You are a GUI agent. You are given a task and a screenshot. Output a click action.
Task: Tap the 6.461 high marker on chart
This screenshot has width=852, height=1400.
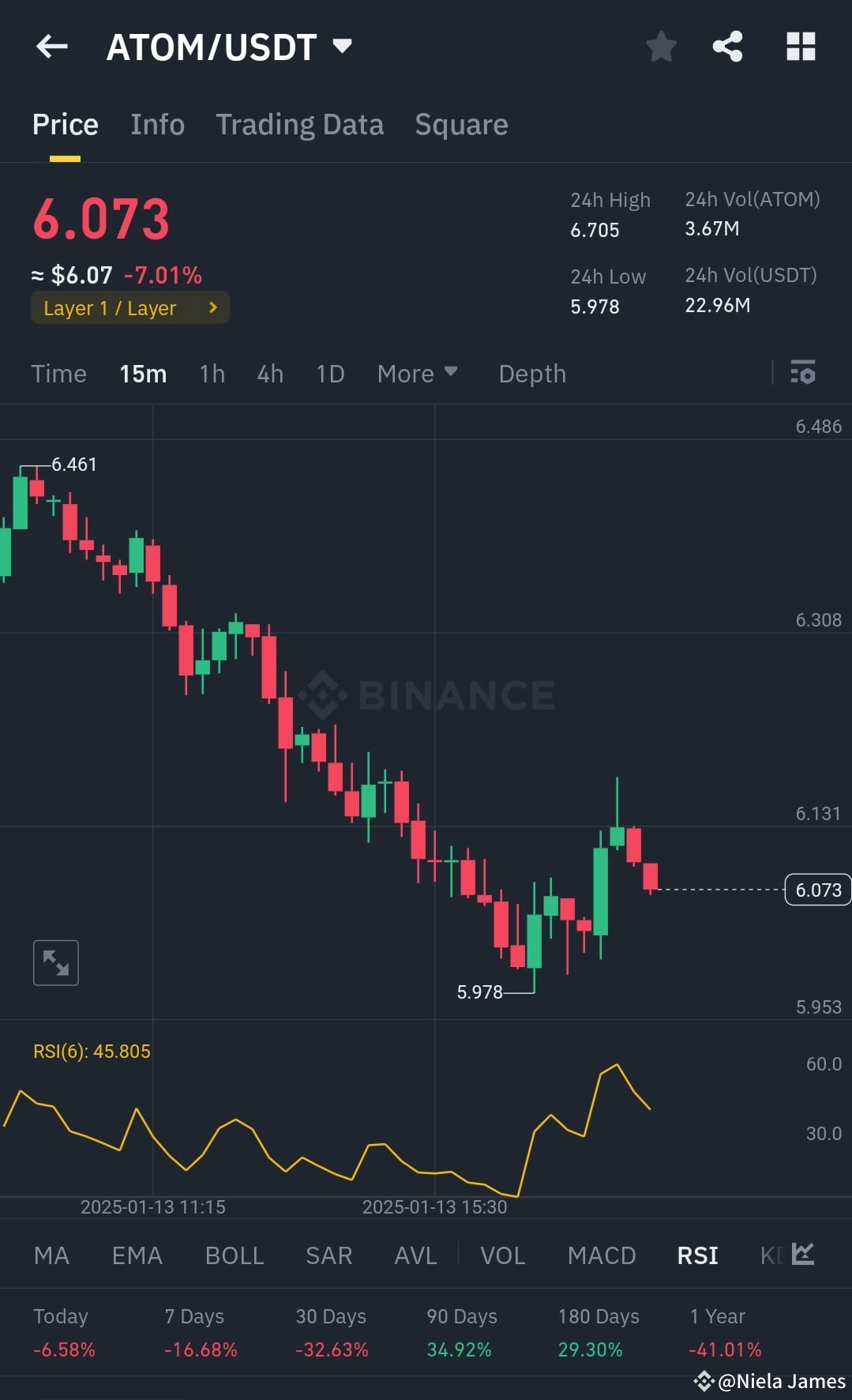point(74,465)
